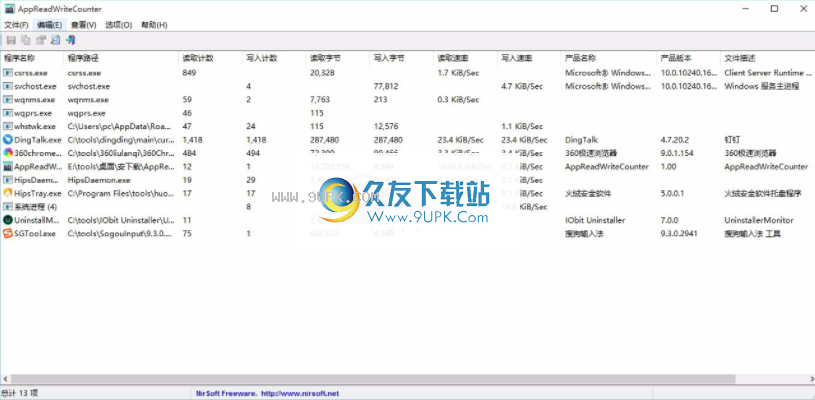Click the AppReadWriteCounter title bar icon

[x=9, y=9]
